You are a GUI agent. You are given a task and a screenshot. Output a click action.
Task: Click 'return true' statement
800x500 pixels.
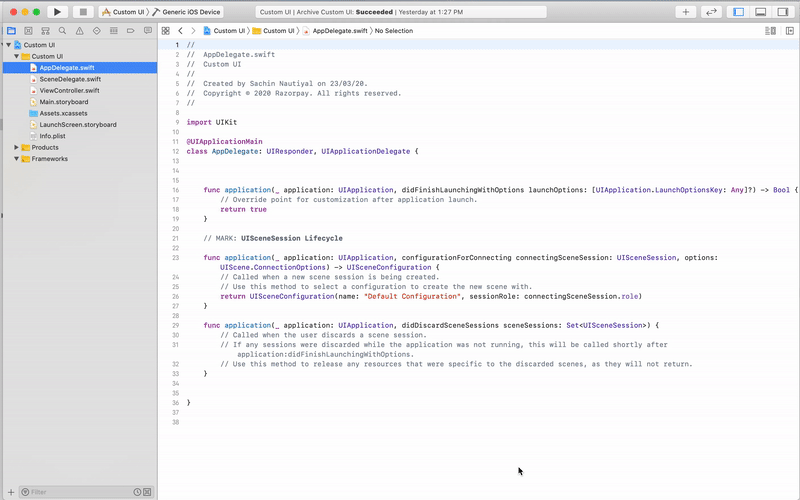[x=243, y=209]
